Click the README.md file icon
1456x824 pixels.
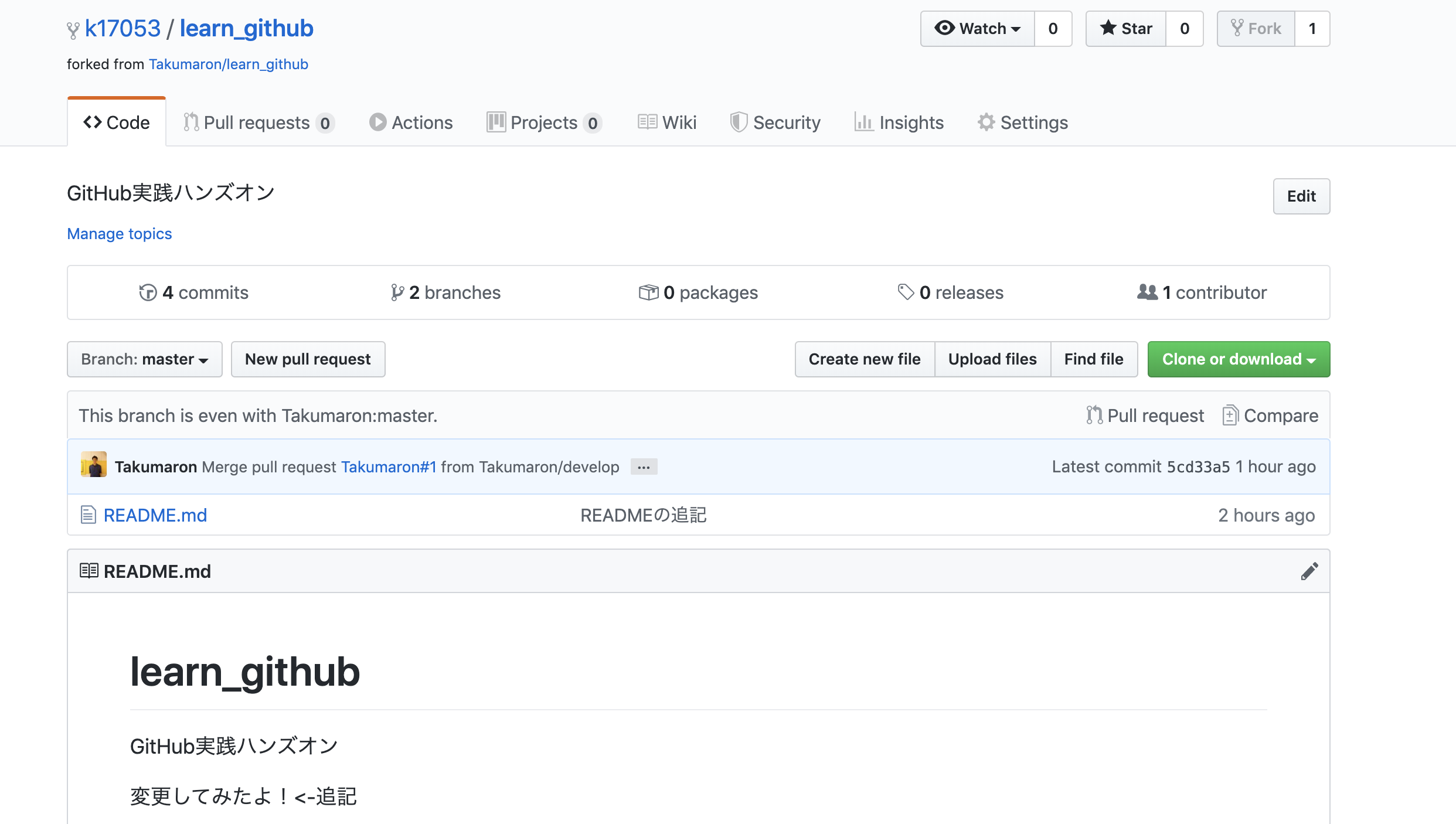88,515
